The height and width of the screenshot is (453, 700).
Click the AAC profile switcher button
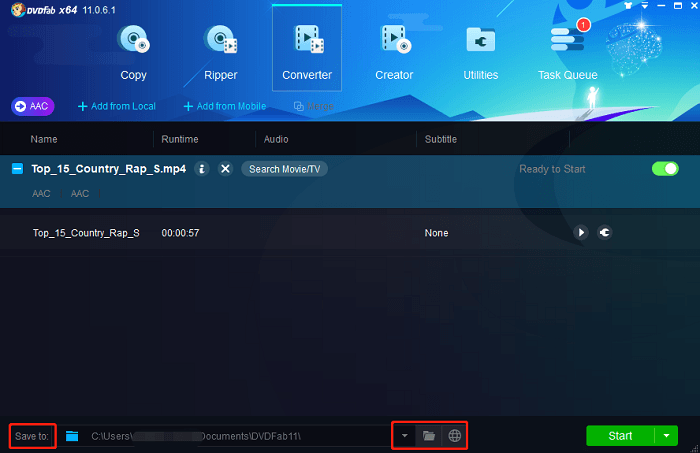click(33, 106)
